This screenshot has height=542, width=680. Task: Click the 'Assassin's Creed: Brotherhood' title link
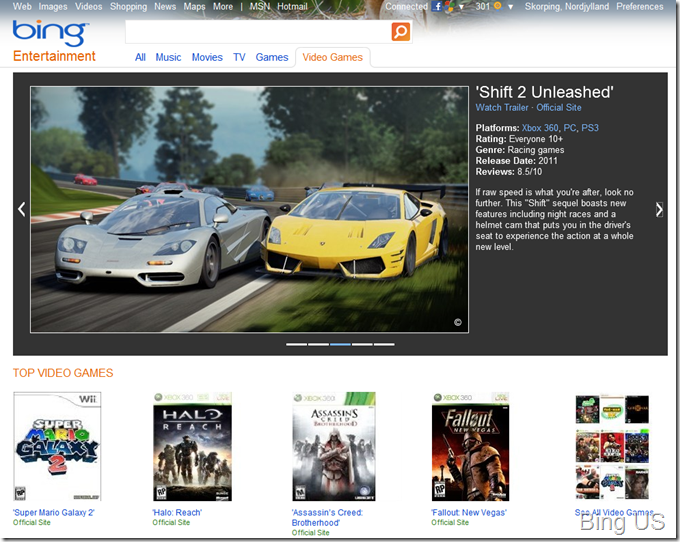pos(327,518)
